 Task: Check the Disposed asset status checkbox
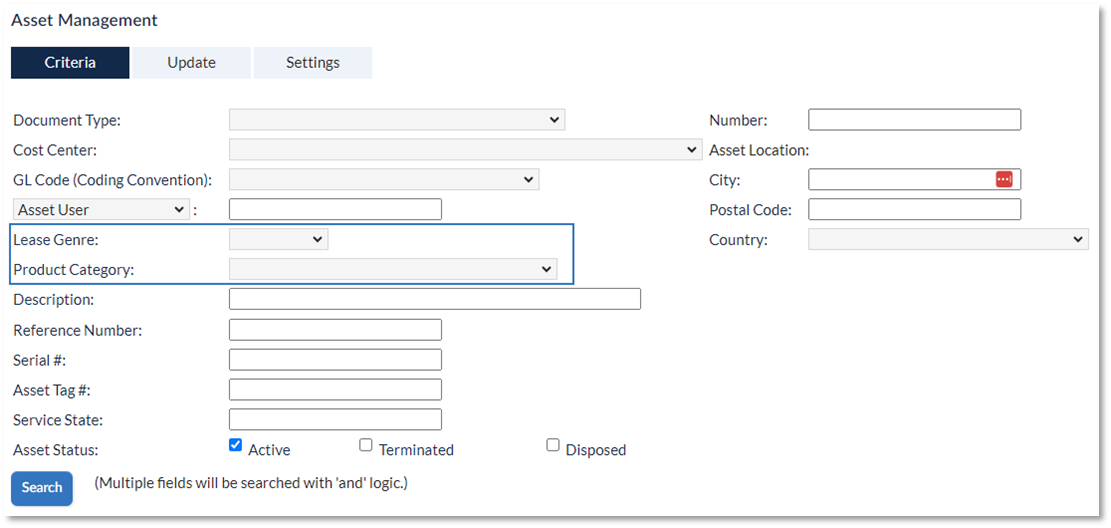click(x=553, y=445)
